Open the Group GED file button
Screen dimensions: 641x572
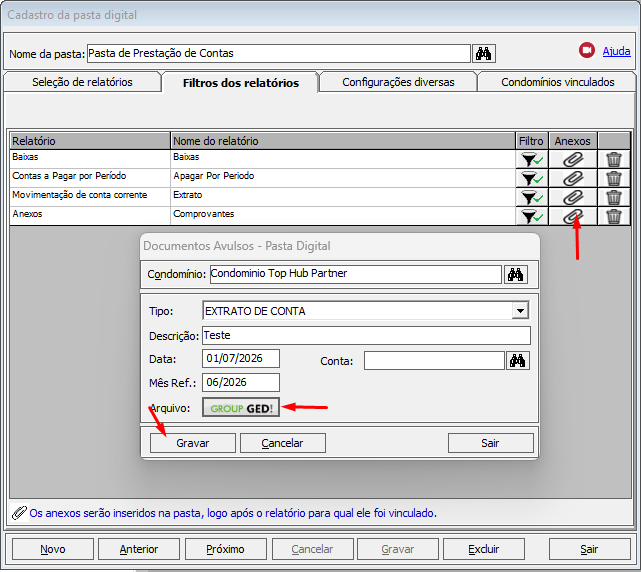point(241,408)
